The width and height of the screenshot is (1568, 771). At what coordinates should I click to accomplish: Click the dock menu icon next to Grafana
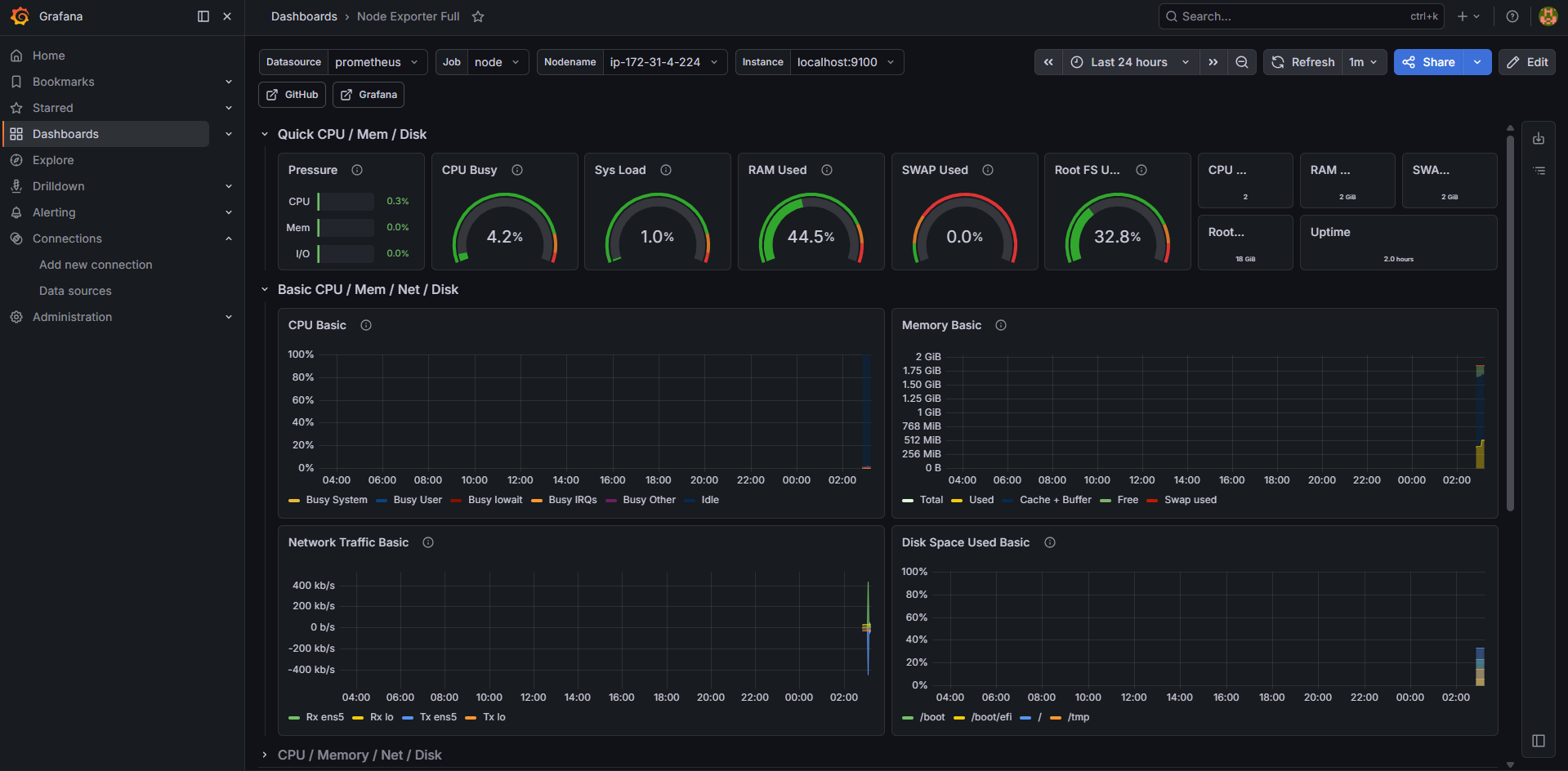pos(203,16)
